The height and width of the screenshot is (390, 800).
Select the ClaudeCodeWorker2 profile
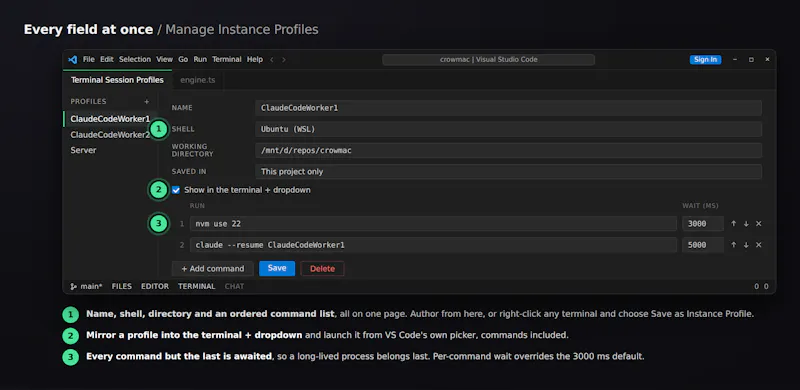click(110, 135)
